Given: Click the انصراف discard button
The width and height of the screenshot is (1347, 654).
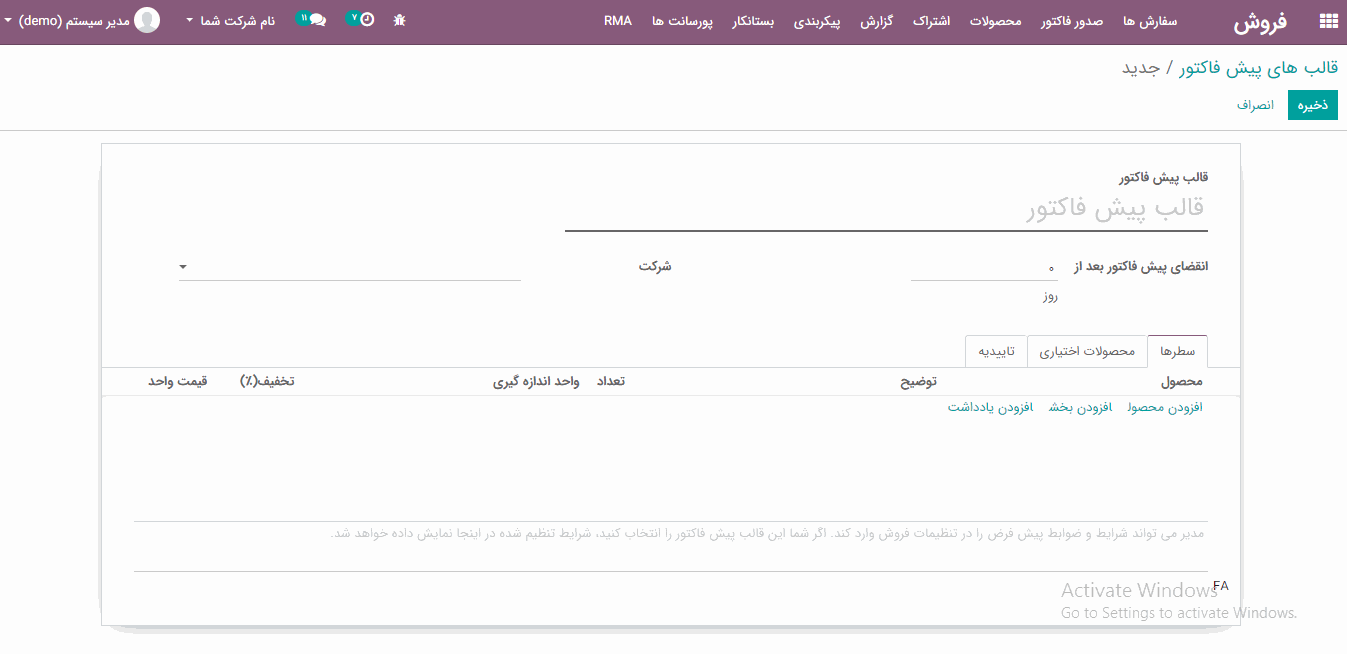Looking at the screenshot, I should pyautogui.click(x=1255, y=105).
